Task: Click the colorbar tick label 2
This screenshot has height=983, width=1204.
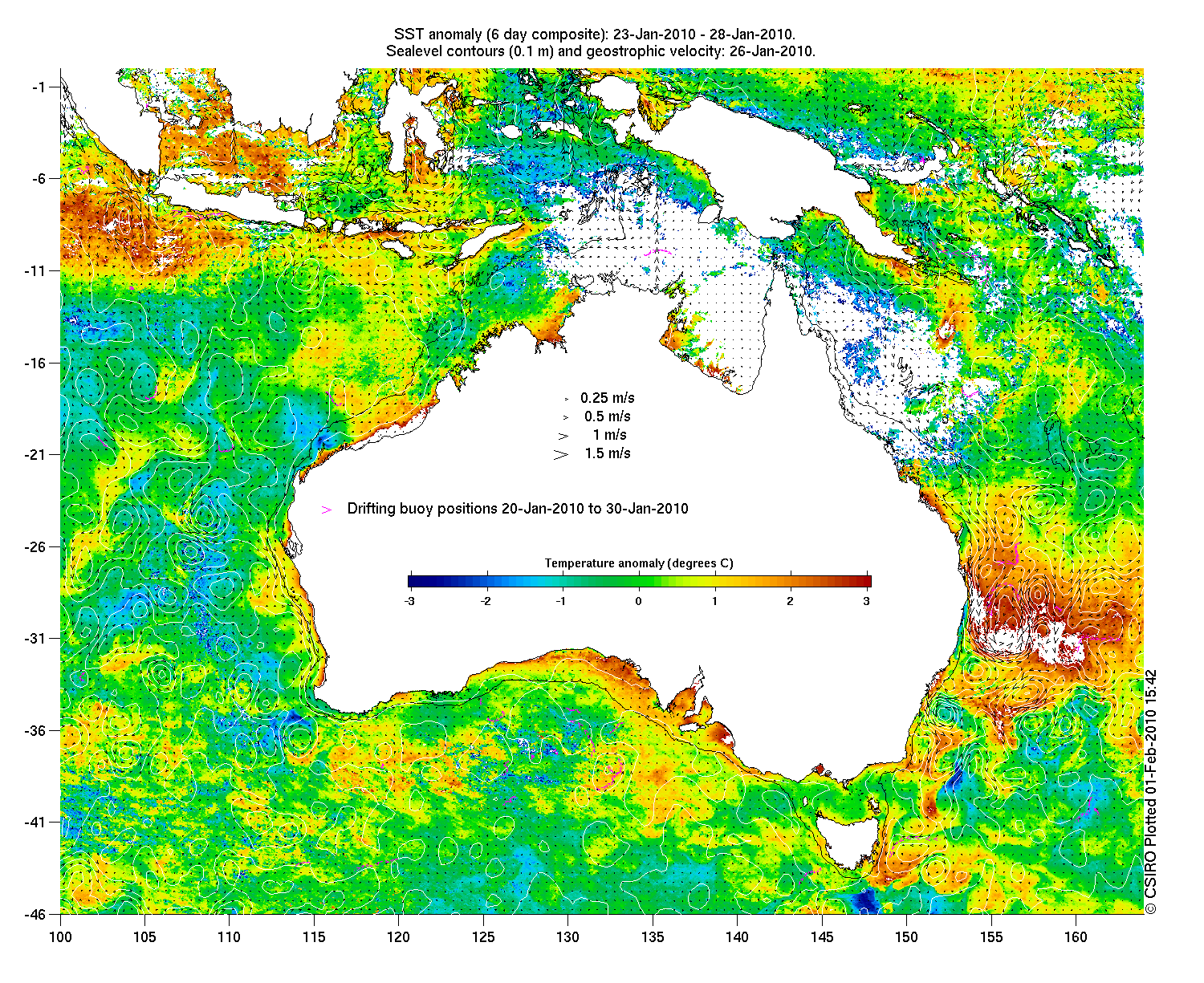Action: pyautogui.click(x=791, y=600)
